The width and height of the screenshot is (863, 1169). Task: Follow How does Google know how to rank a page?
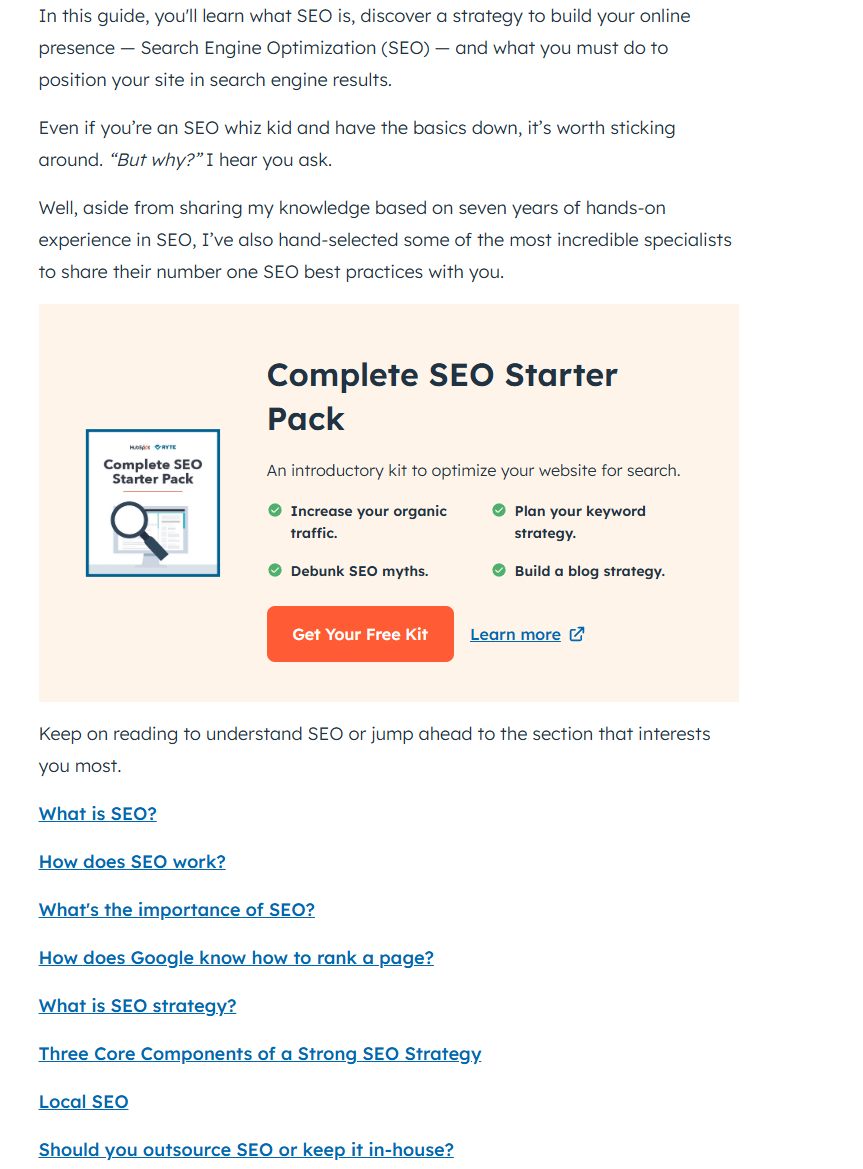(x=236, y=958)
